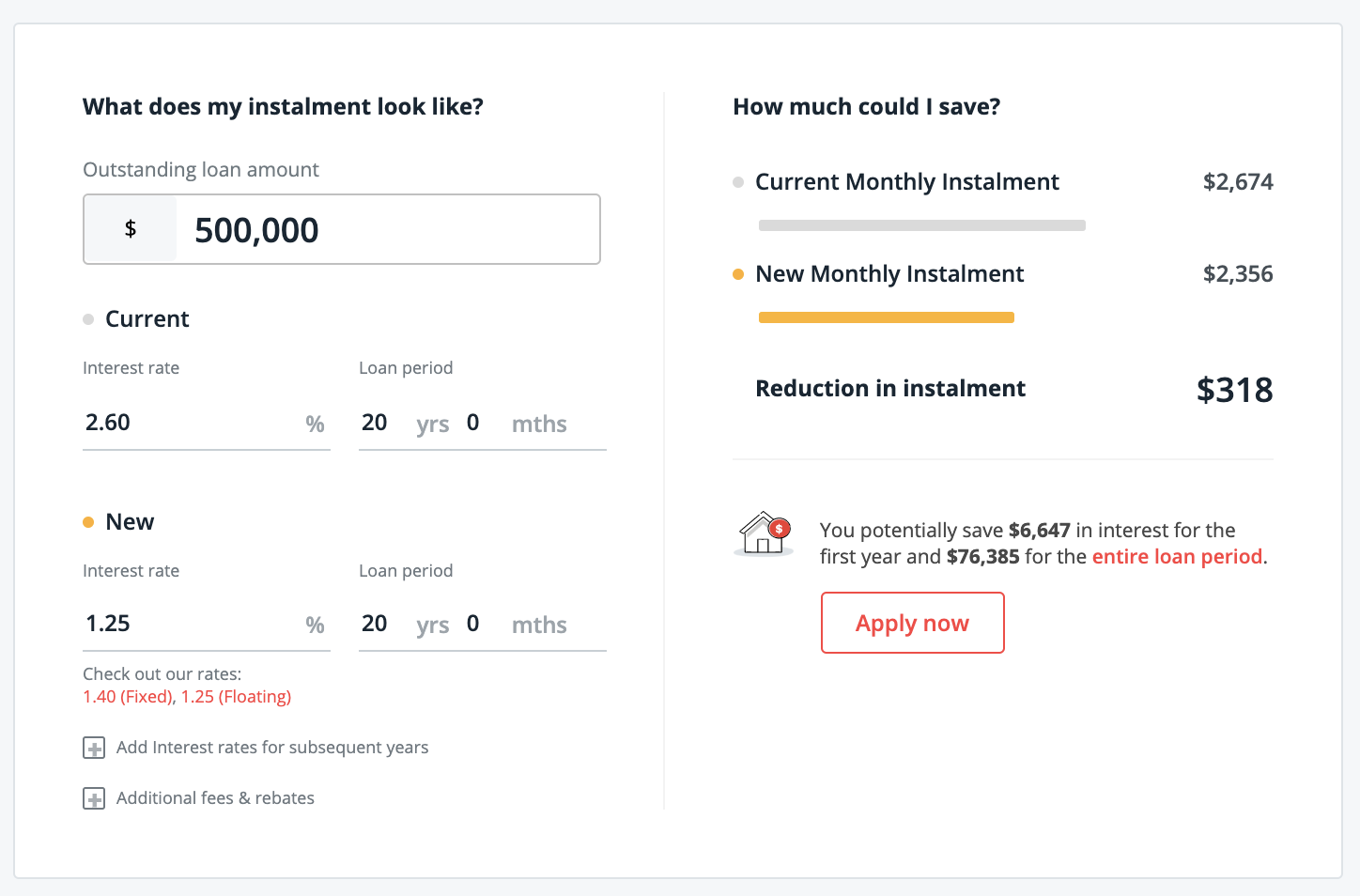Click the orange dot beside New heading

[88, 522]
